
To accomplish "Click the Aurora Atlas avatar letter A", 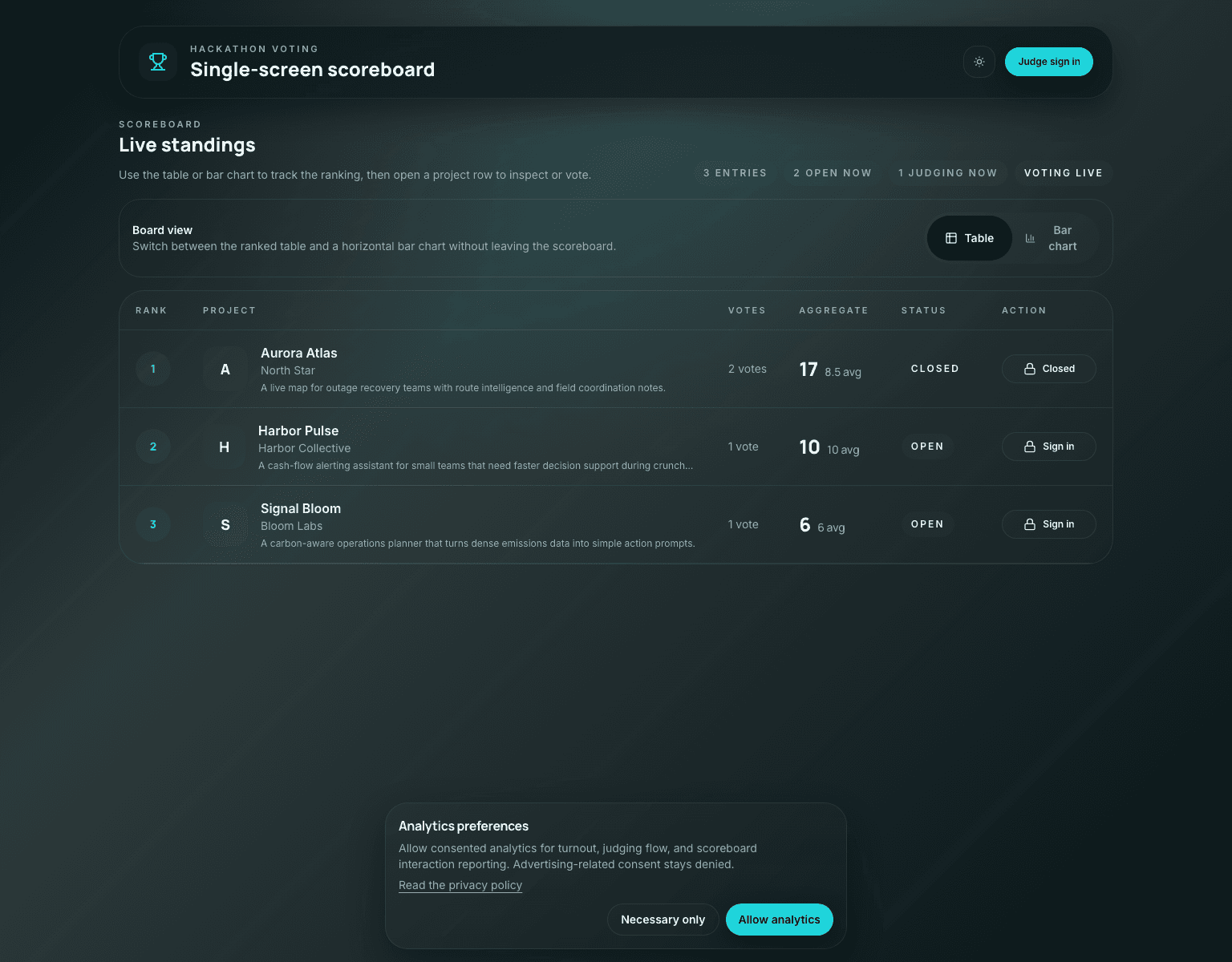I will point(225,369).
